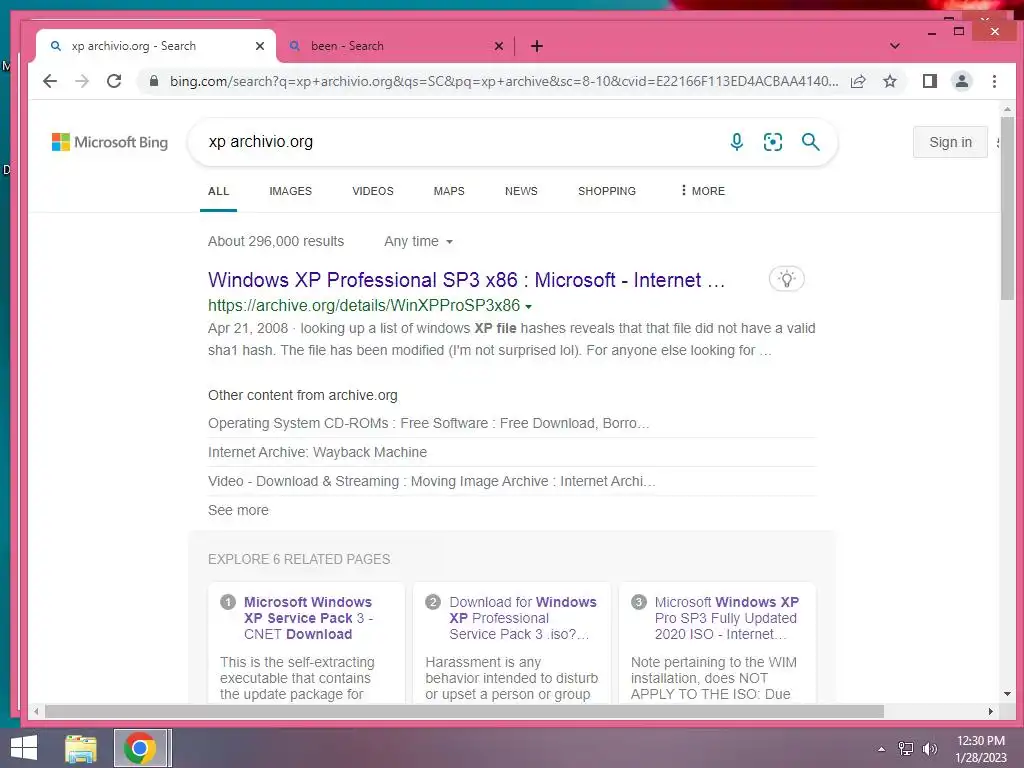
Task: Click the scroll right arrow
Action: pyautogui.click(x=991, y=711)
